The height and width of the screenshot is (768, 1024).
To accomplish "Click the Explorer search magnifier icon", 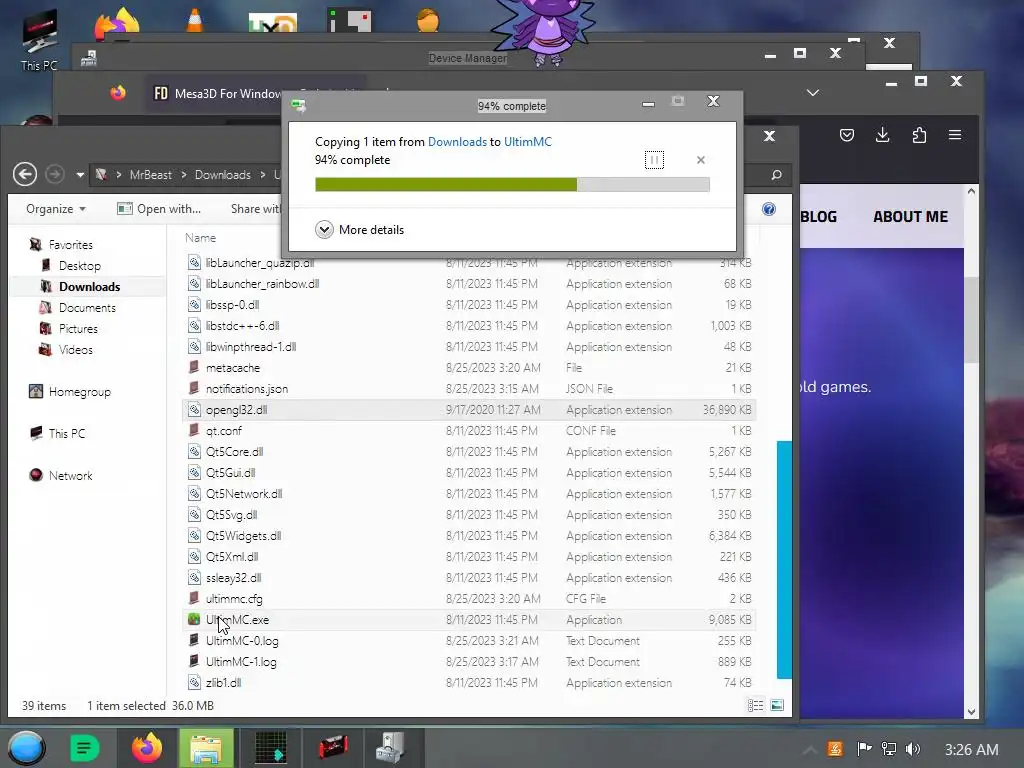I will point(776,175).
